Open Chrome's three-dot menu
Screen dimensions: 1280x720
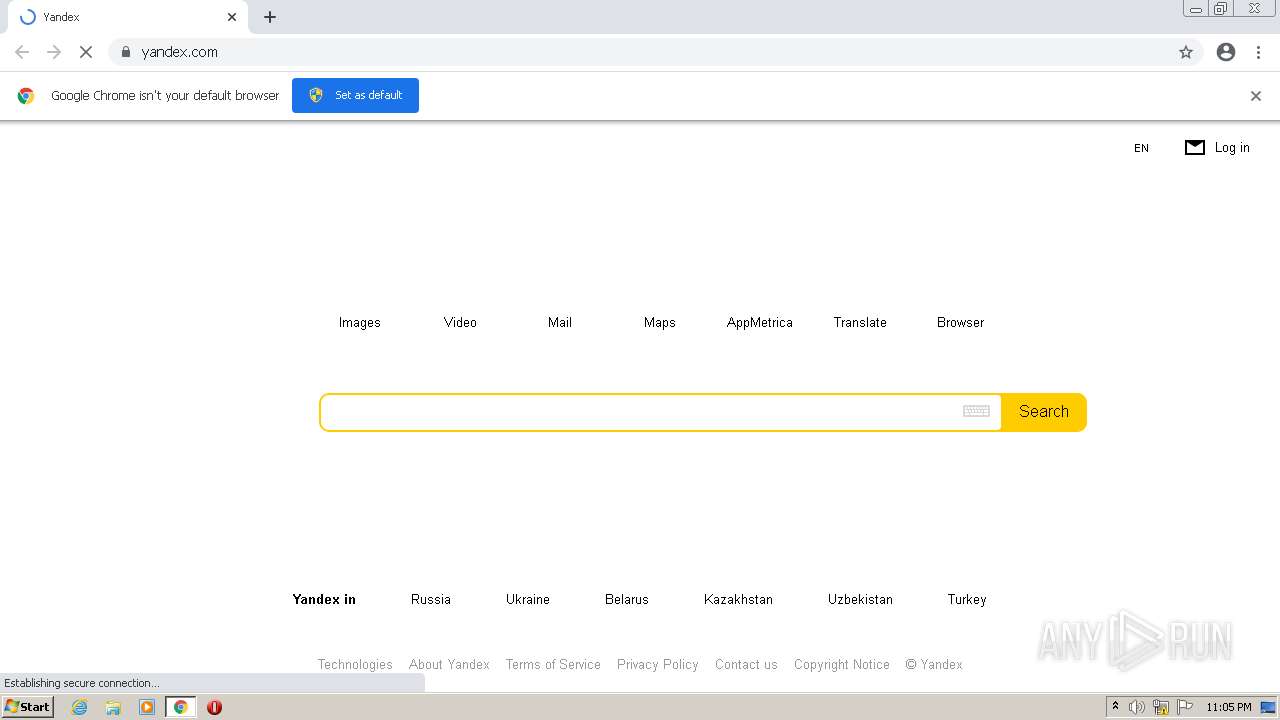coord(1258,52)
